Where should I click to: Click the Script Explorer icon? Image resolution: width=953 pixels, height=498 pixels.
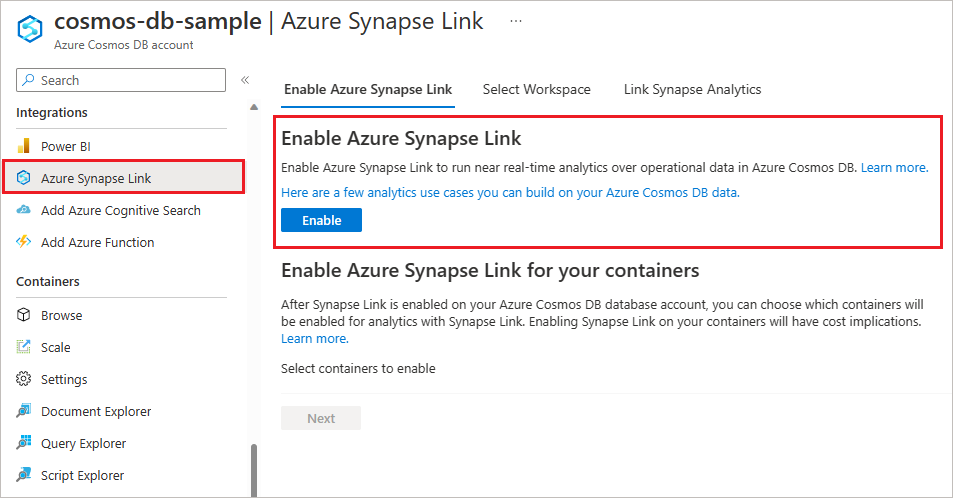click(x=24, y=475)
